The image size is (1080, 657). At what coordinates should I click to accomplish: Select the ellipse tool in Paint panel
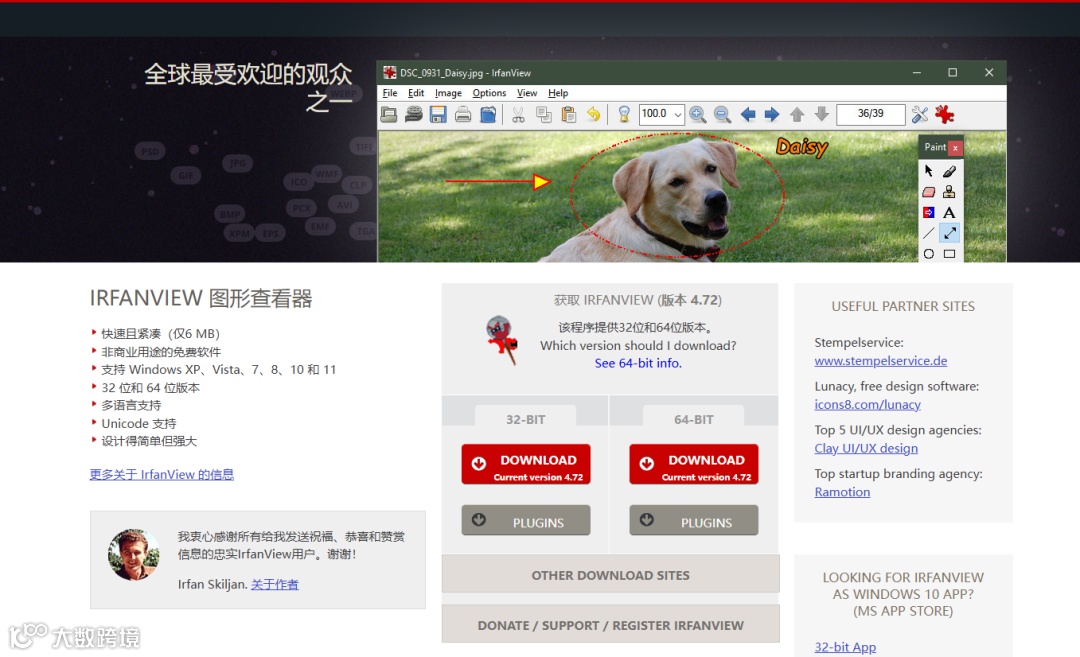(x=928, y=253)
